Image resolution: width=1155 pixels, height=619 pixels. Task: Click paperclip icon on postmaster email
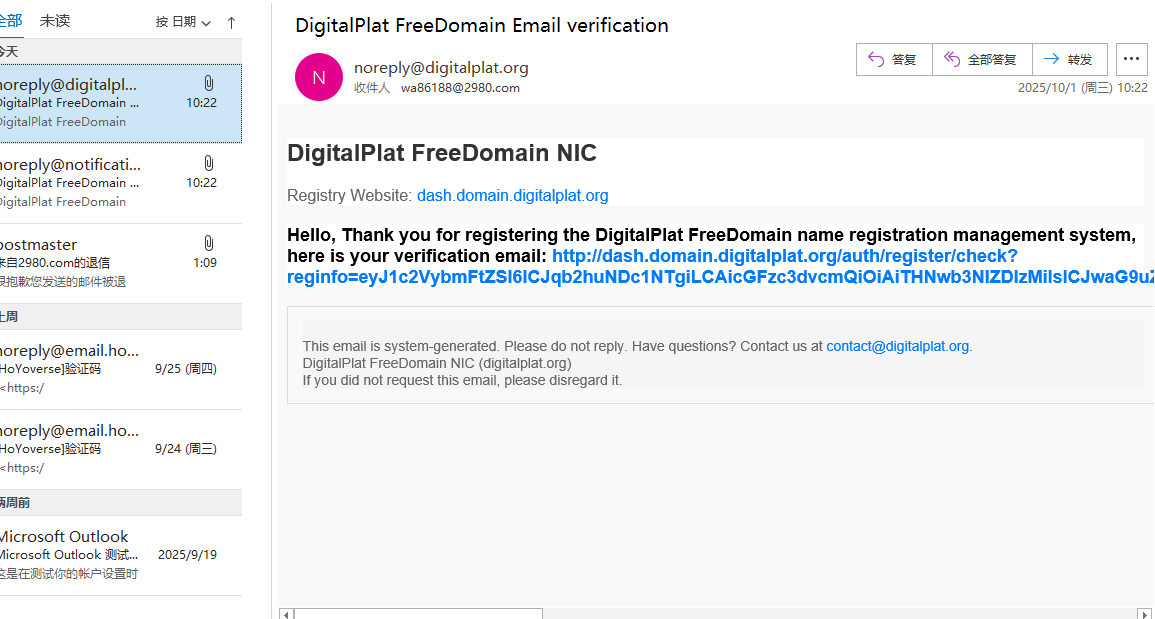click(208, 243)
